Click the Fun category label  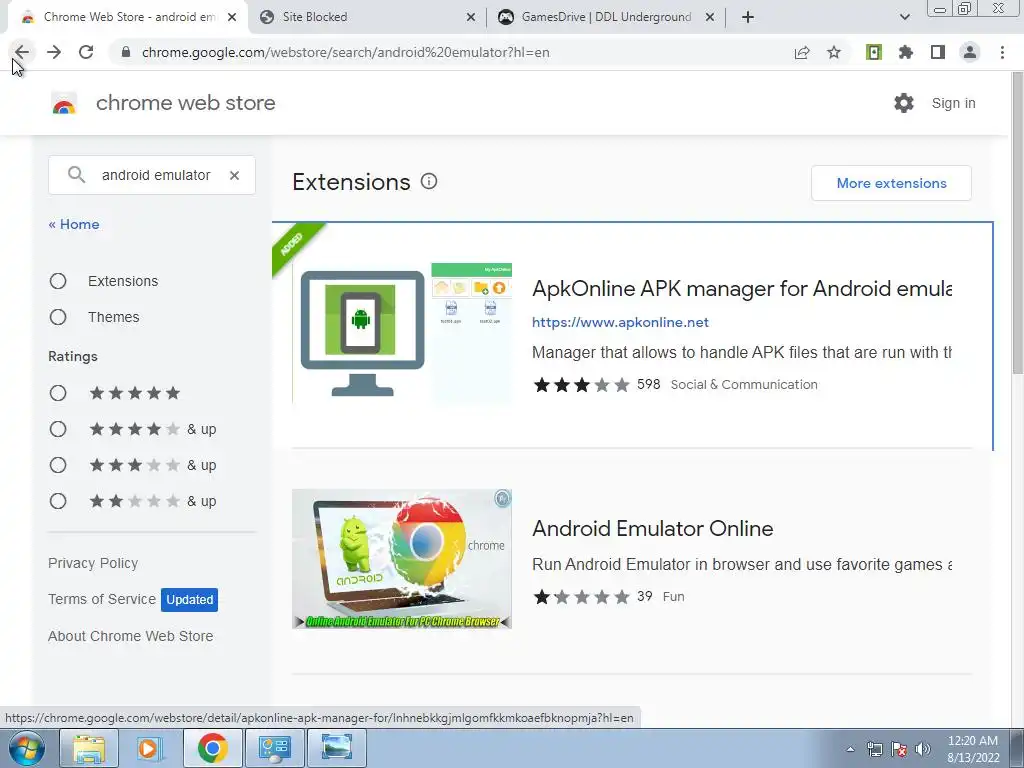(x=673, y=596)
